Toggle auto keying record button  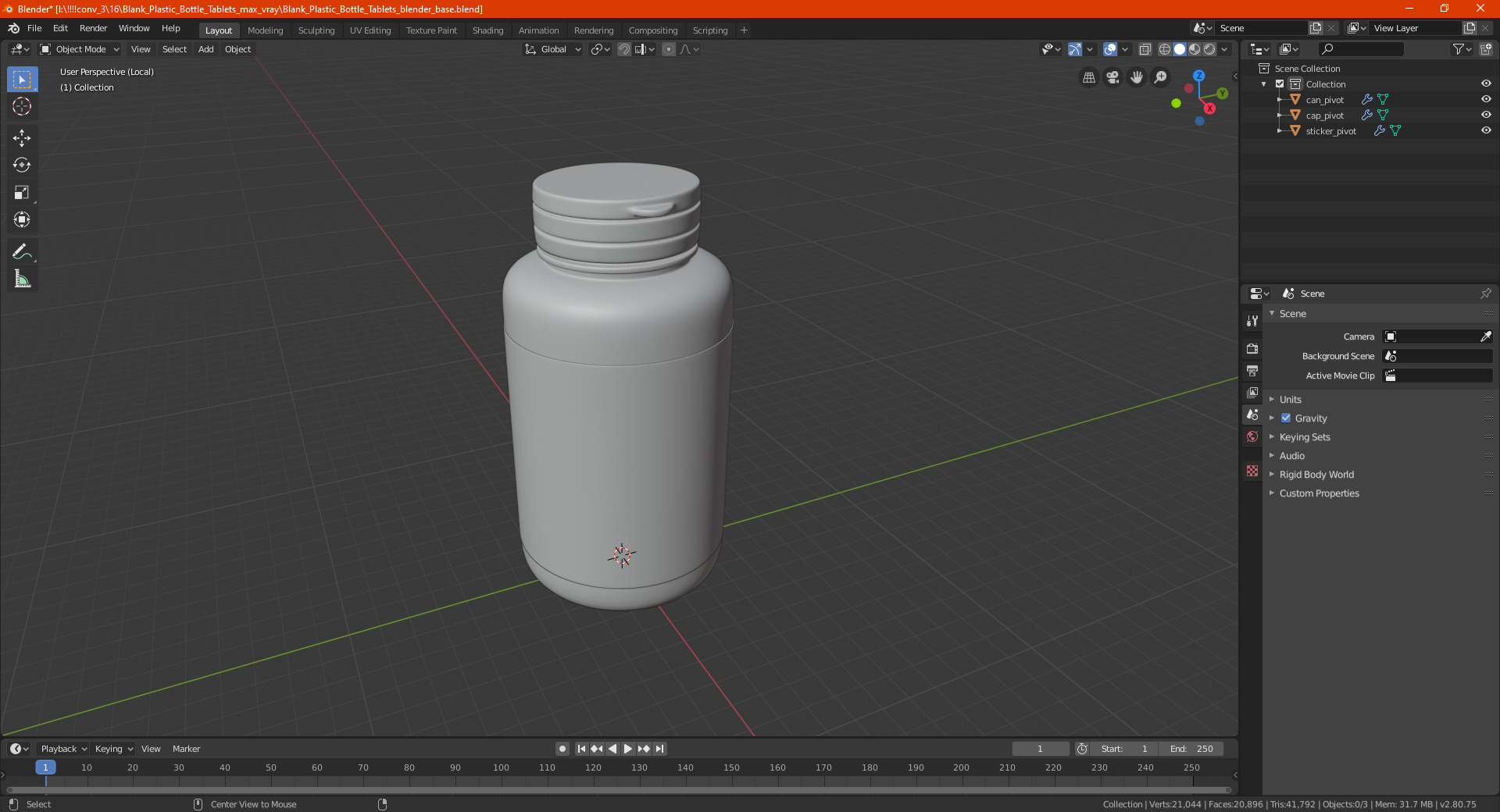[562, 749]
